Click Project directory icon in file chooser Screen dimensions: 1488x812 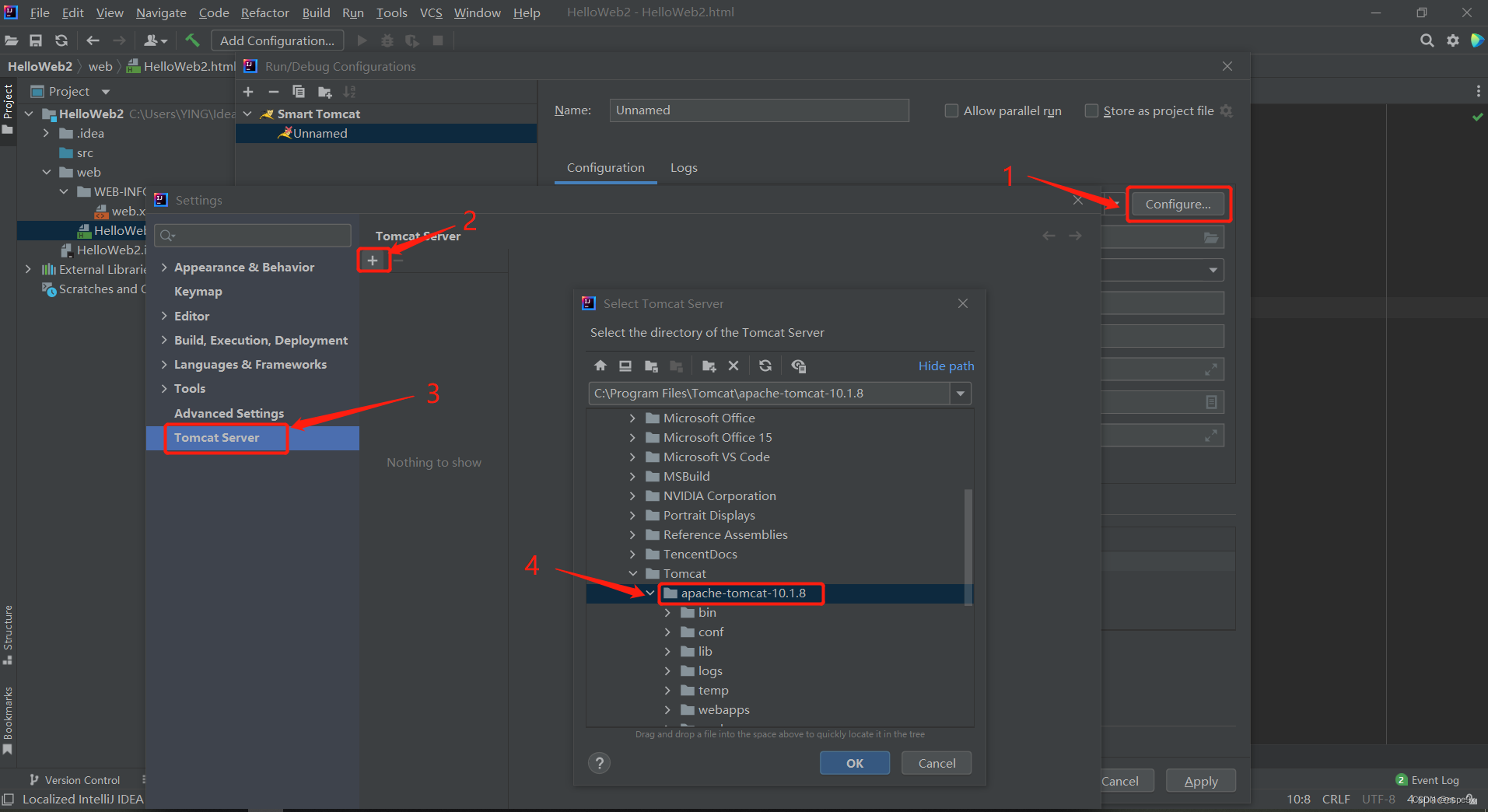651,366
